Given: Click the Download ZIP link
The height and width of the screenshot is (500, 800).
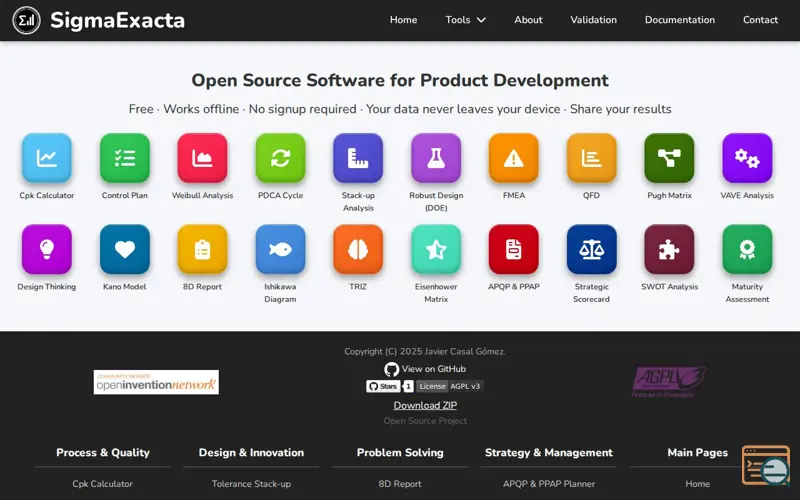Looking at the screenshot, I should click(x=425, y=406).
